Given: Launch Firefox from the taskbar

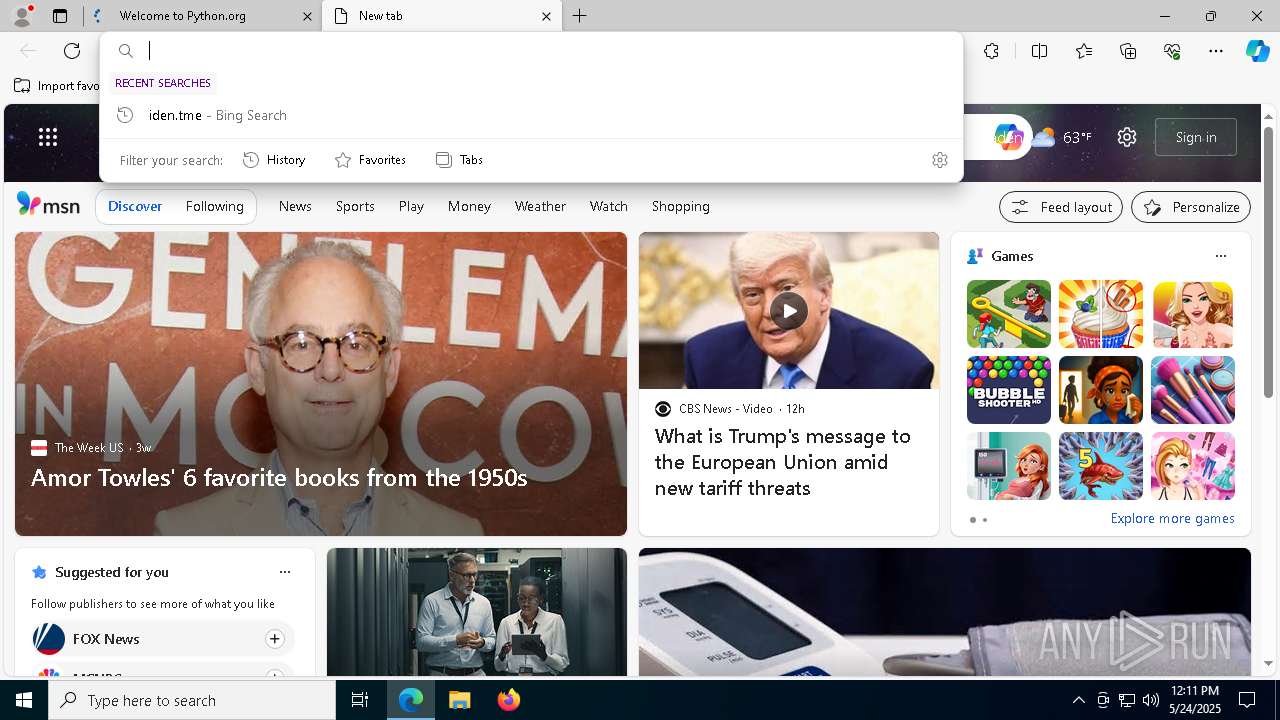Looking at the screenshot, I should [x=508, y=700].
